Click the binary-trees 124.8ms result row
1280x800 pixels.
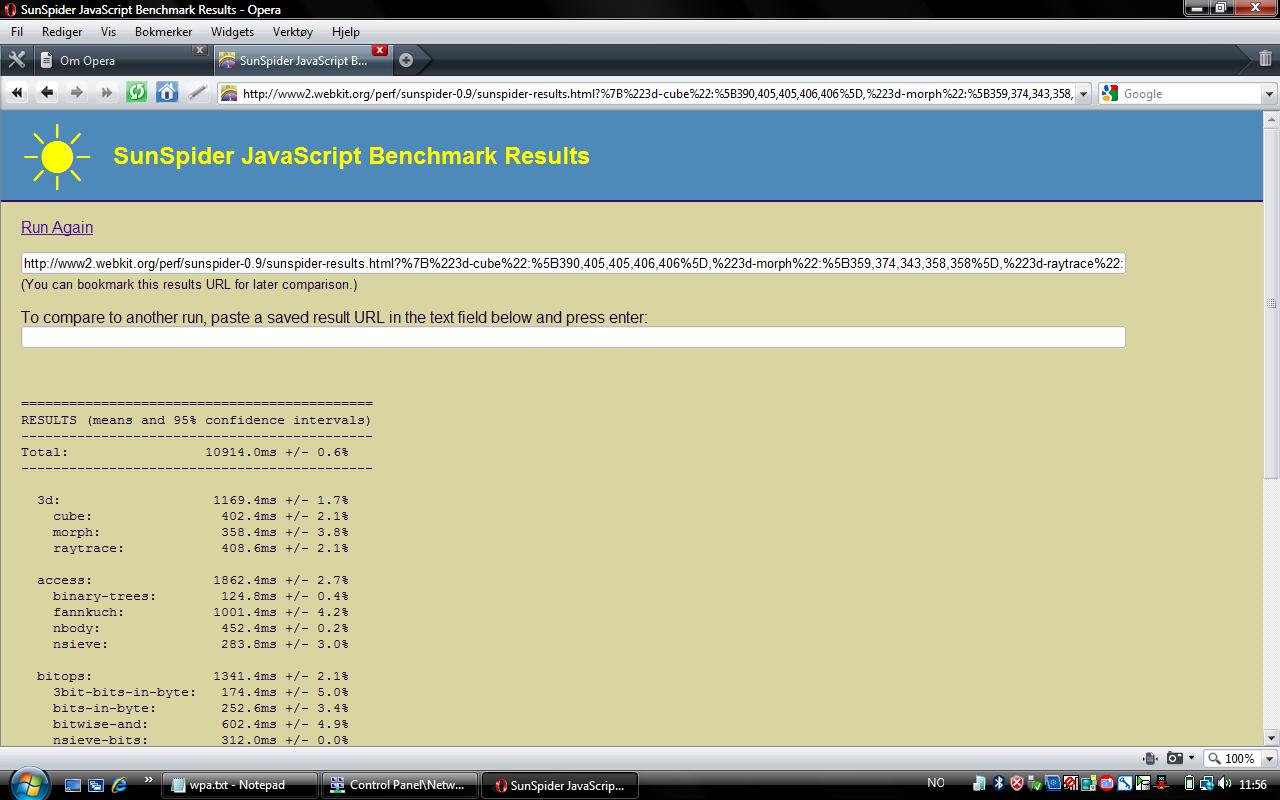click(201, 596)
